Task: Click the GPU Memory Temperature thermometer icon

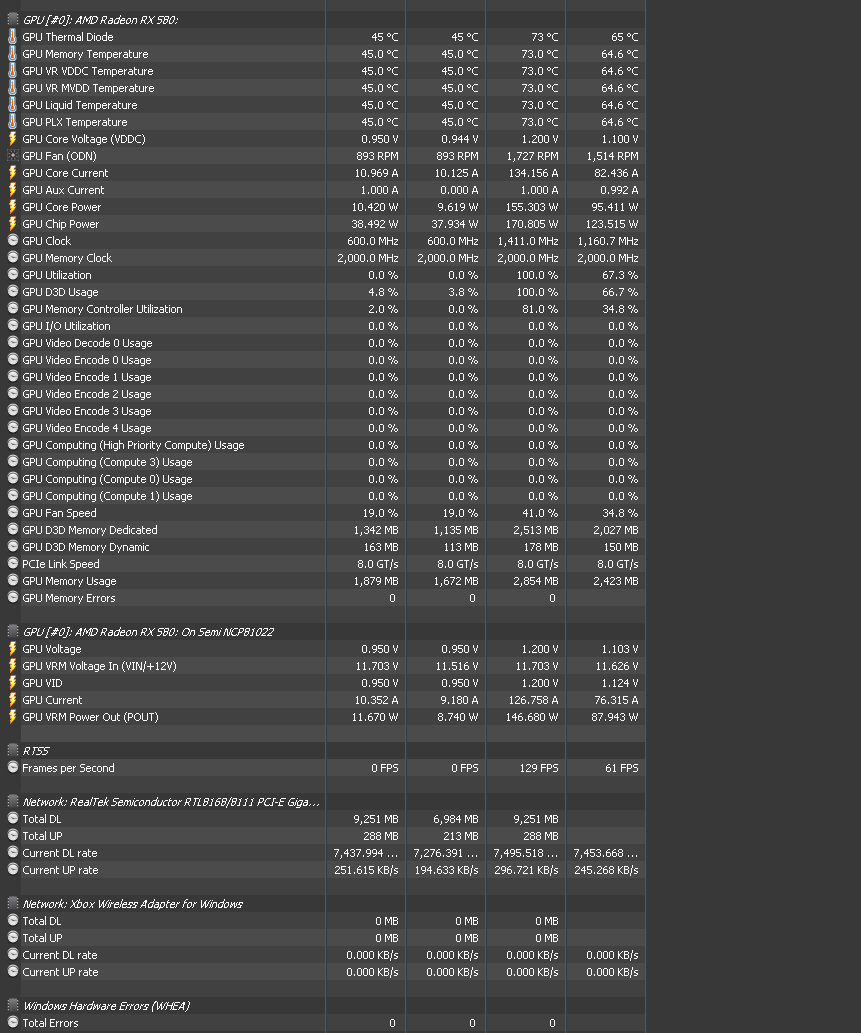Action: point(12,54)
